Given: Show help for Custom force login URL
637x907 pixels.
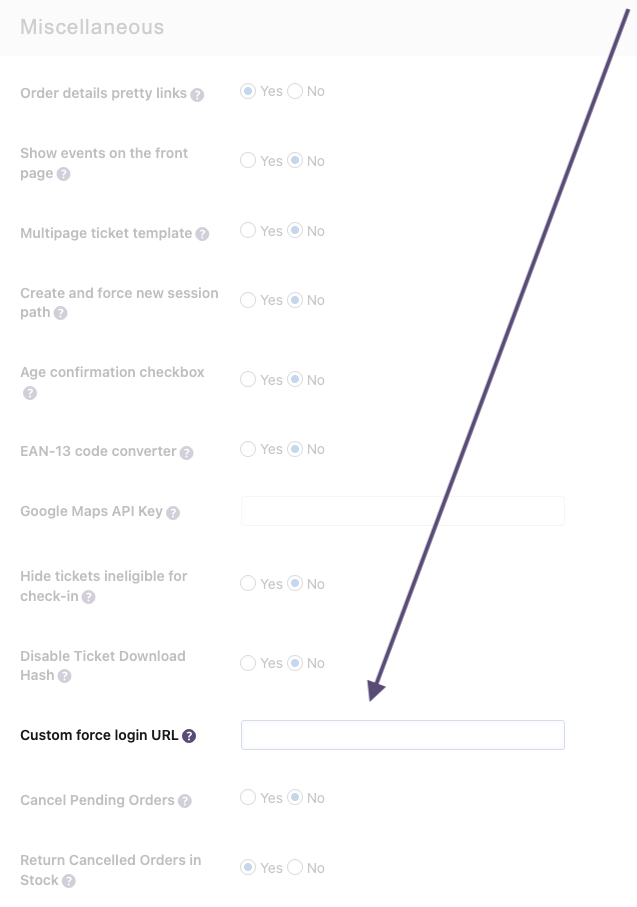Looking at the screenshot, I should pos(189,736).
